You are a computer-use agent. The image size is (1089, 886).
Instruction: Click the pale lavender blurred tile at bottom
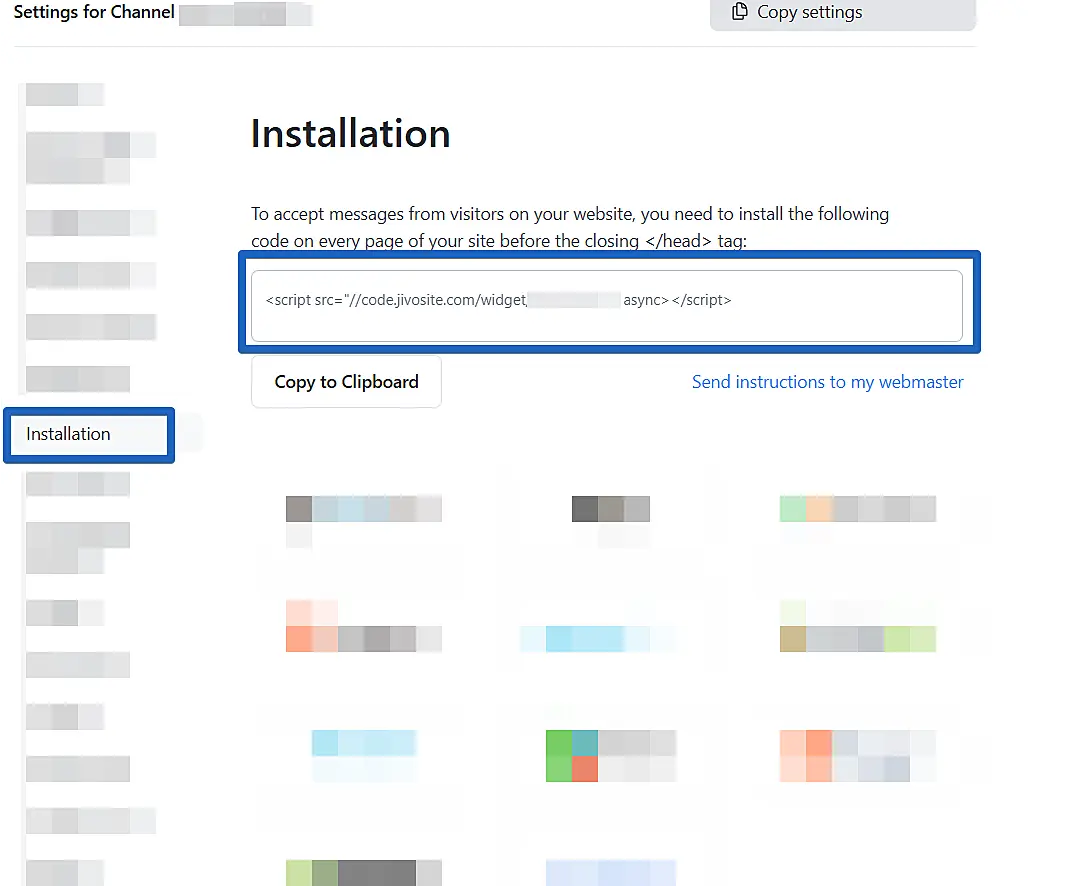pyautogui.click(x=610, y=872)
